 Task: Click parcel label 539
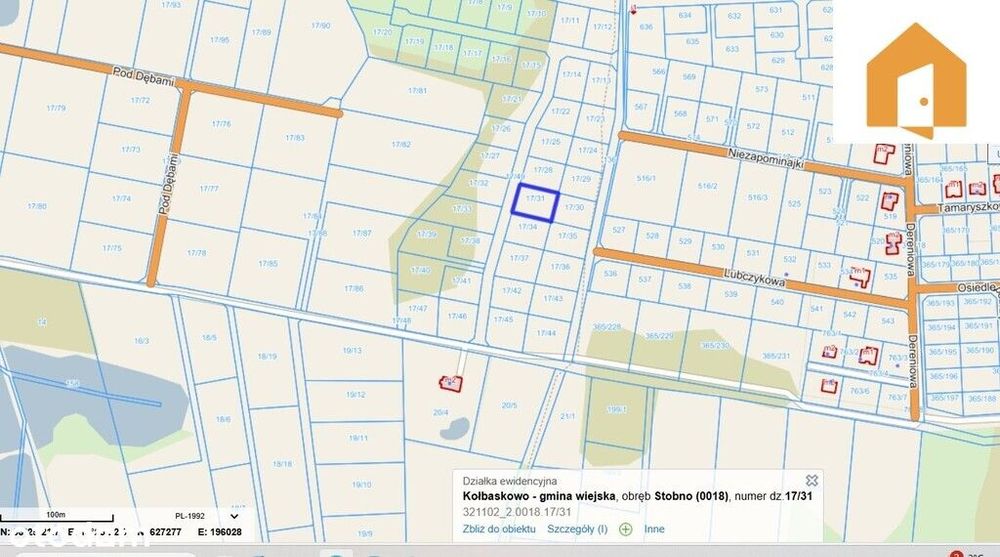pos(731,294)
